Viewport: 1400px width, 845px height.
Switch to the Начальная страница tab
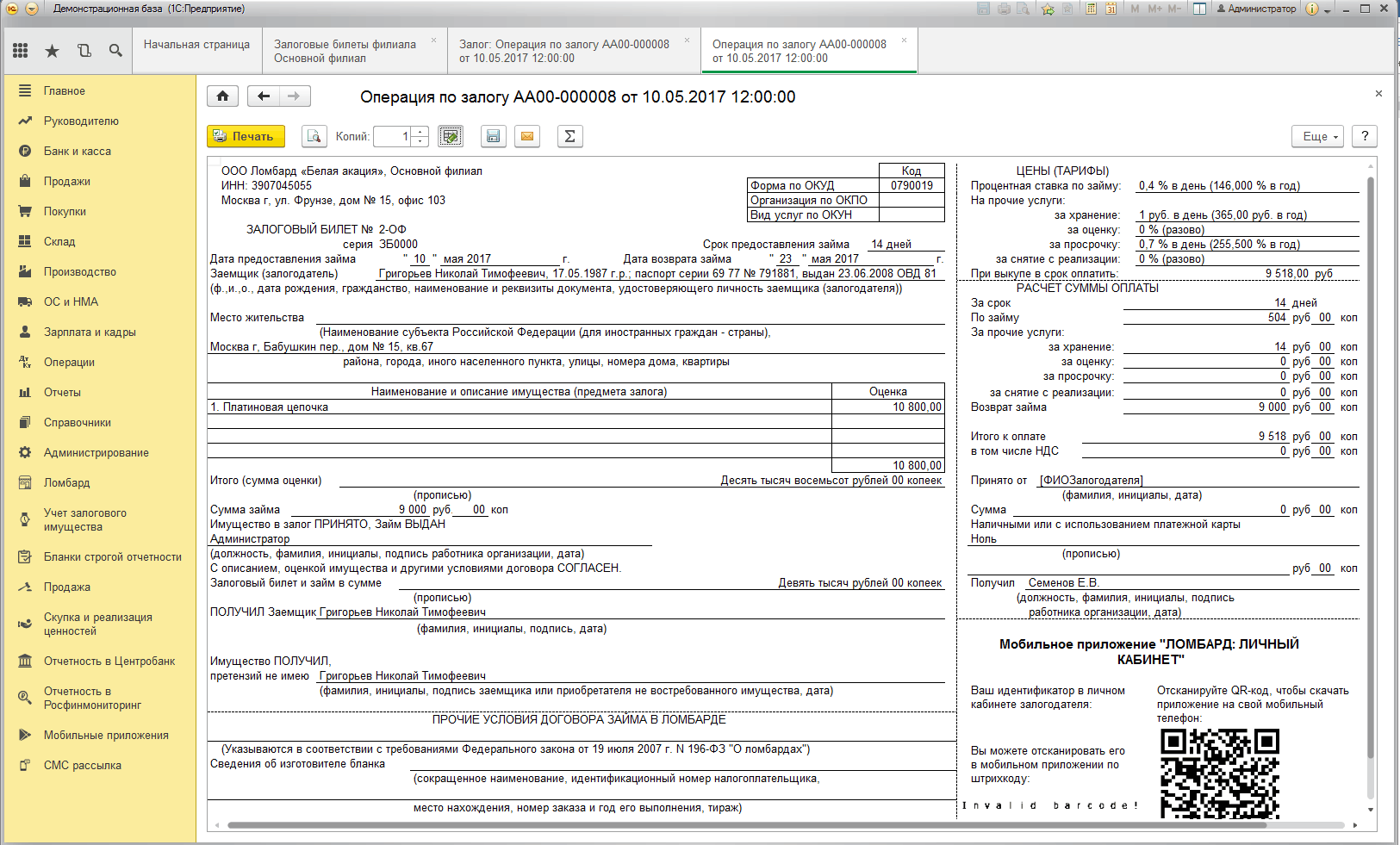(196, 44)
